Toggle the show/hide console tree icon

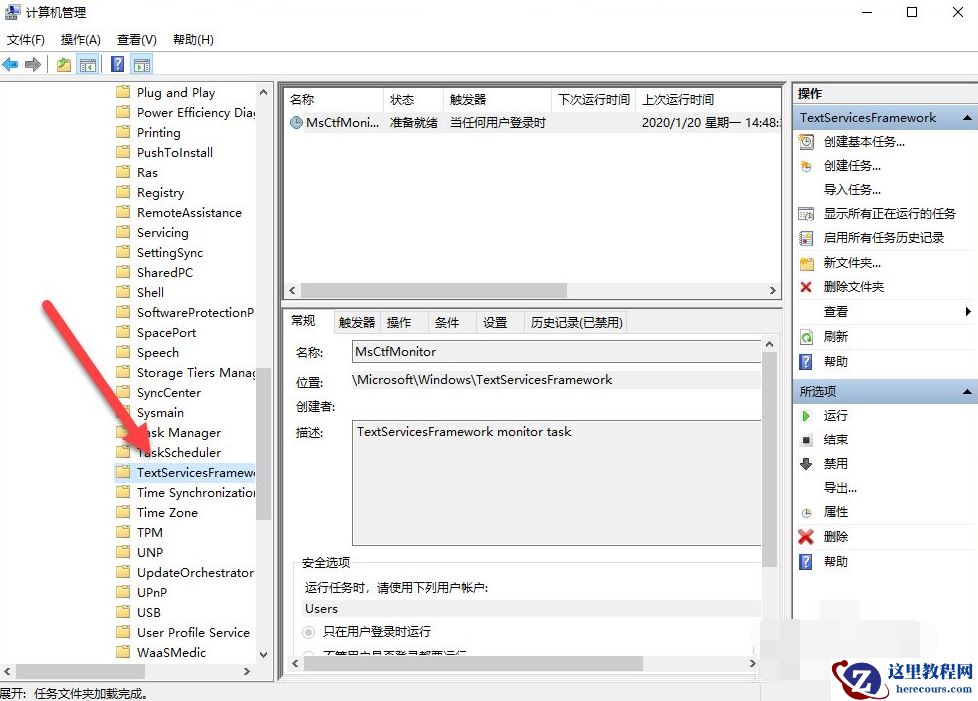pos(86,63)
